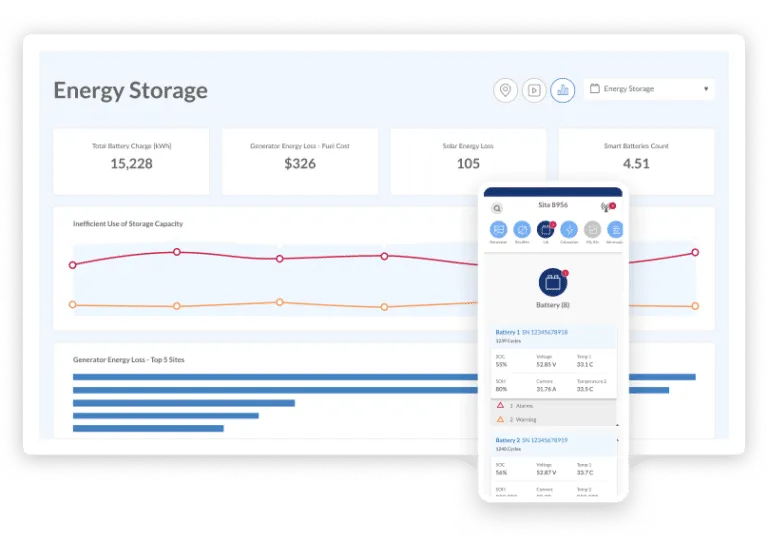
Task: Expand the 2 Warning row
Action: 553,420
